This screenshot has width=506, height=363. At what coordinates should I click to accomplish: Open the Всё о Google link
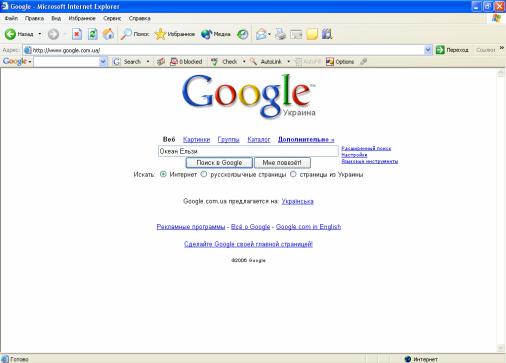pyautogui.click(x=250, y=227)
